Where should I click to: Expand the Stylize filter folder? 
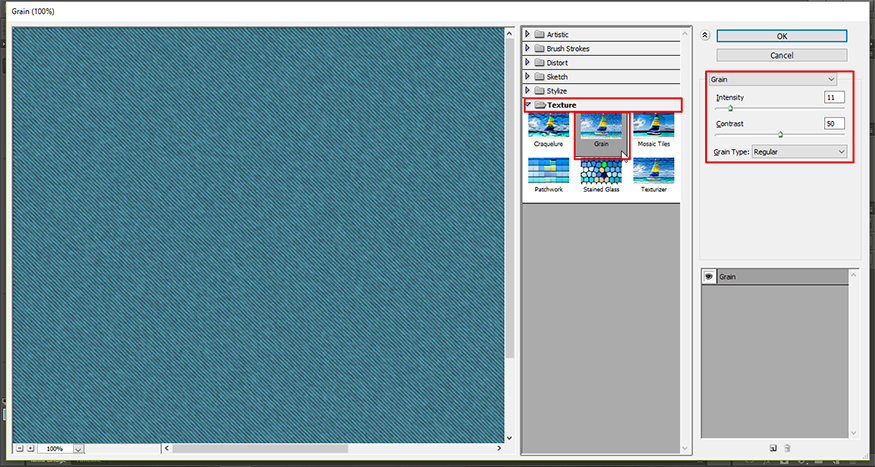528,90
